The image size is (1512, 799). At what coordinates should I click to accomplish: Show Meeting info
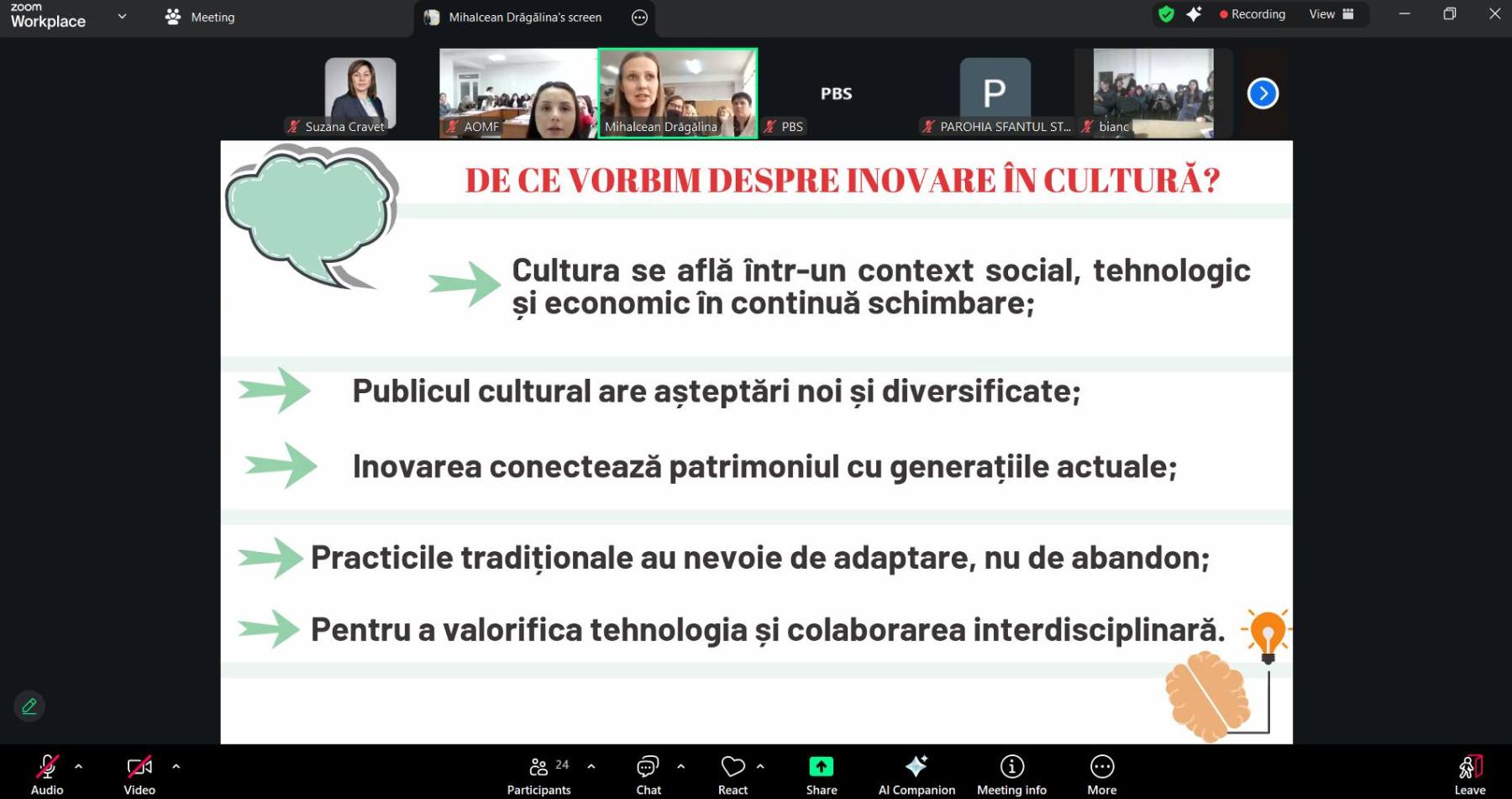[x=1011, y=773]
